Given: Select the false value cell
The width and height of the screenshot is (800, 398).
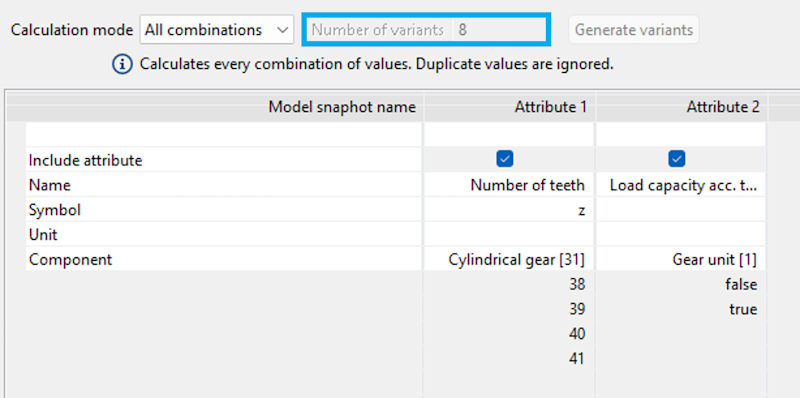Looking at the screenshot, I should 681,284.
